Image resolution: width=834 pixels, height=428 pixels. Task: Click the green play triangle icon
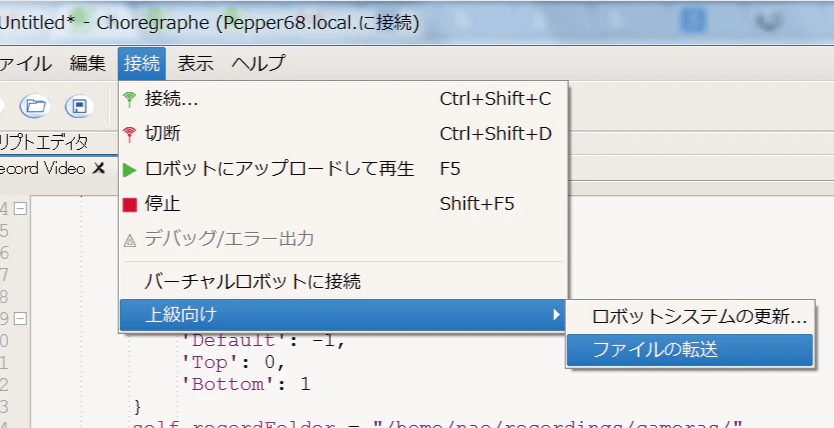click(x=129, y=170)
